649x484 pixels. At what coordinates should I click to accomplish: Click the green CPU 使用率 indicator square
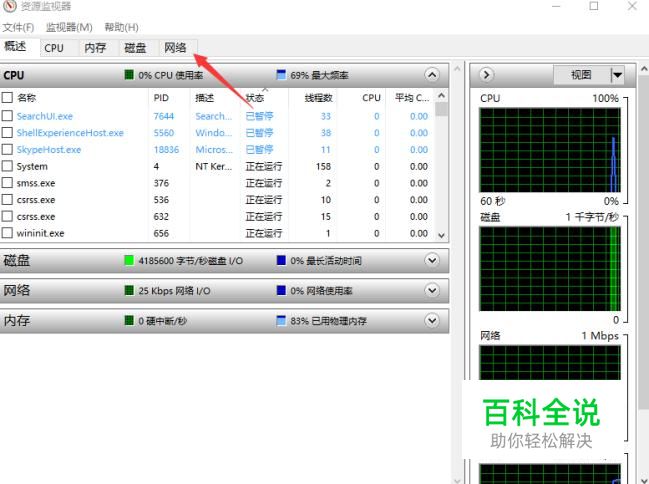tap(129, 75)
